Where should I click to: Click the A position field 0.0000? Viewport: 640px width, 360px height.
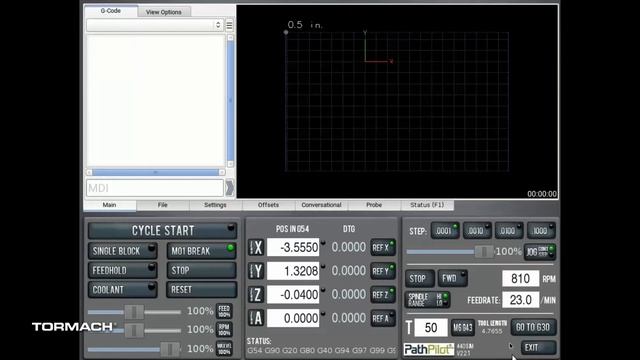(293, 318)
